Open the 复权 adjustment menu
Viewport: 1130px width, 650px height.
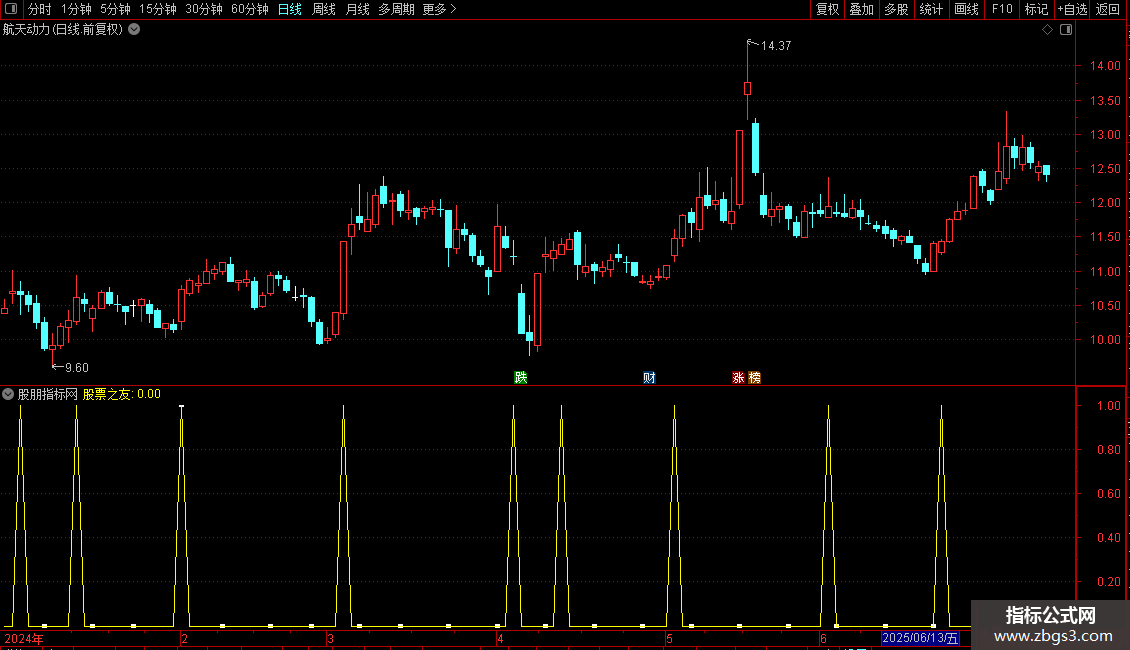827,9
